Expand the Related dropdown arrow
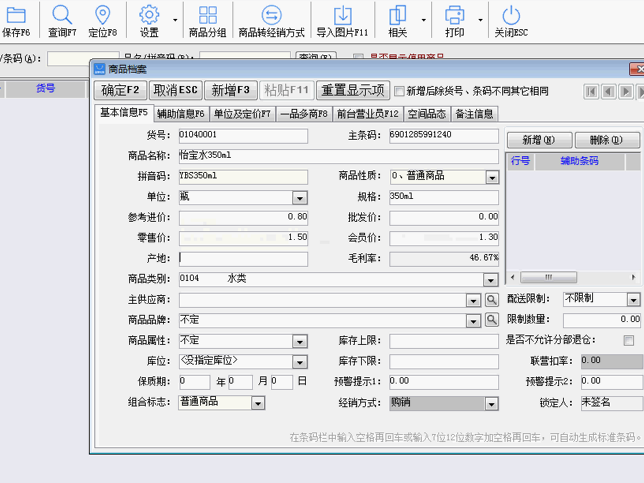Image resolution: width=644 pixels, height=483 pixels. (x=424, y=20)
